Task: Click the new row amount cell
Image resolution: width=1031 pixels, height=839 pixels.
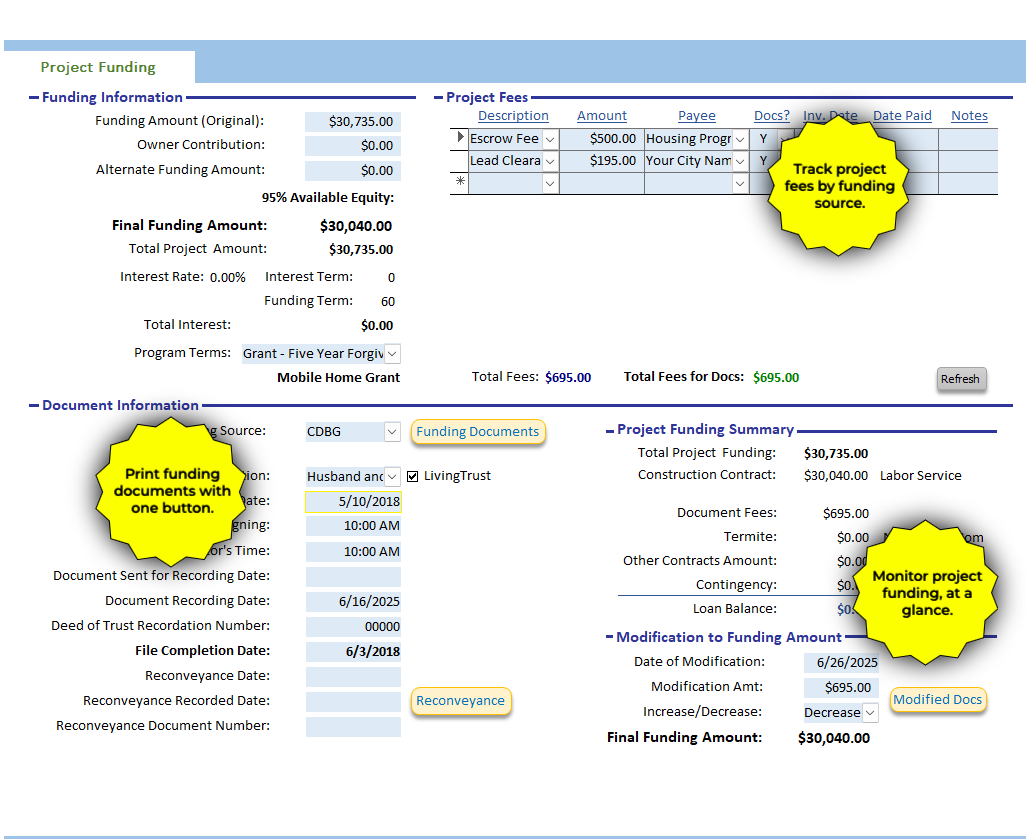Action: (x=602, y=183)
